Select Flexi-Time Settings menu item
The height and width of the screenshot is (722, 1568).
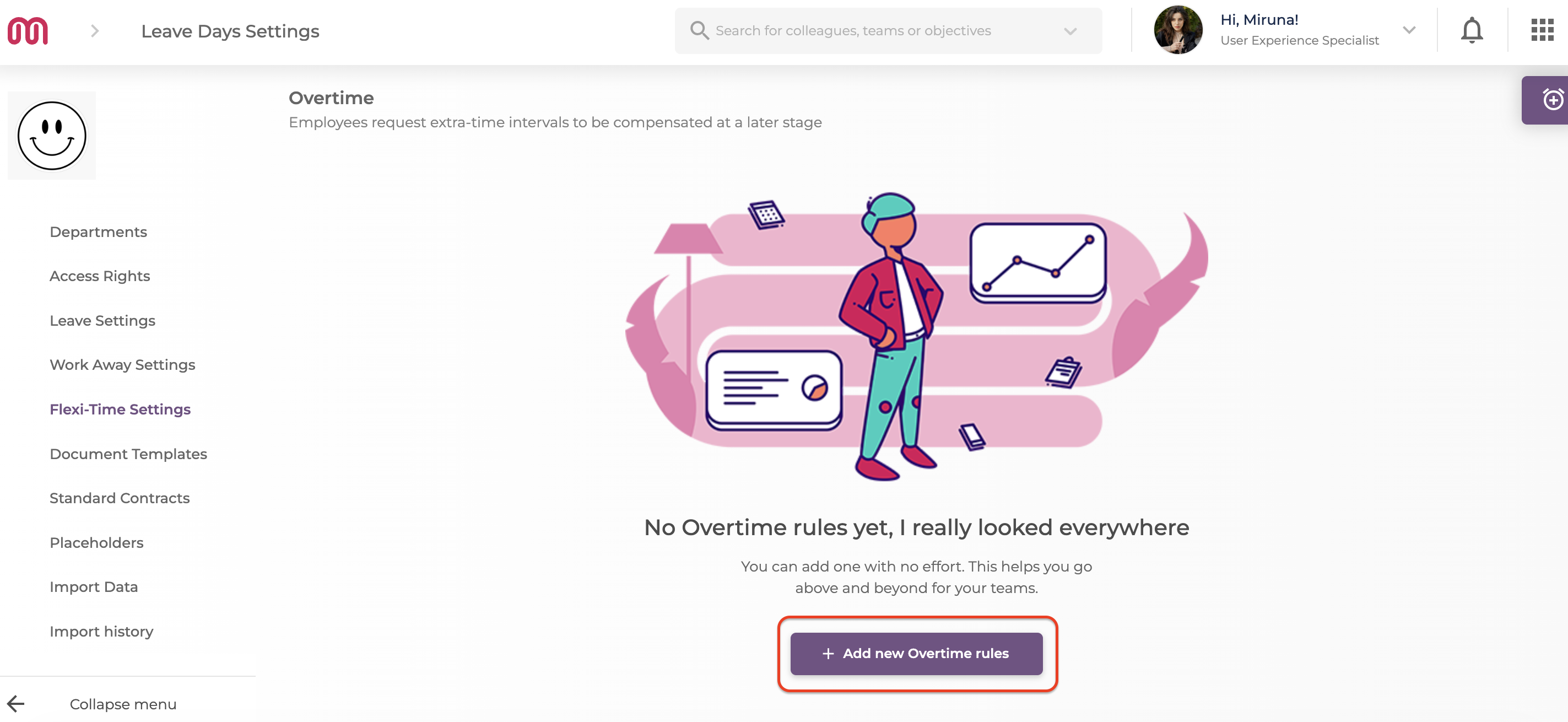[120, 409]
